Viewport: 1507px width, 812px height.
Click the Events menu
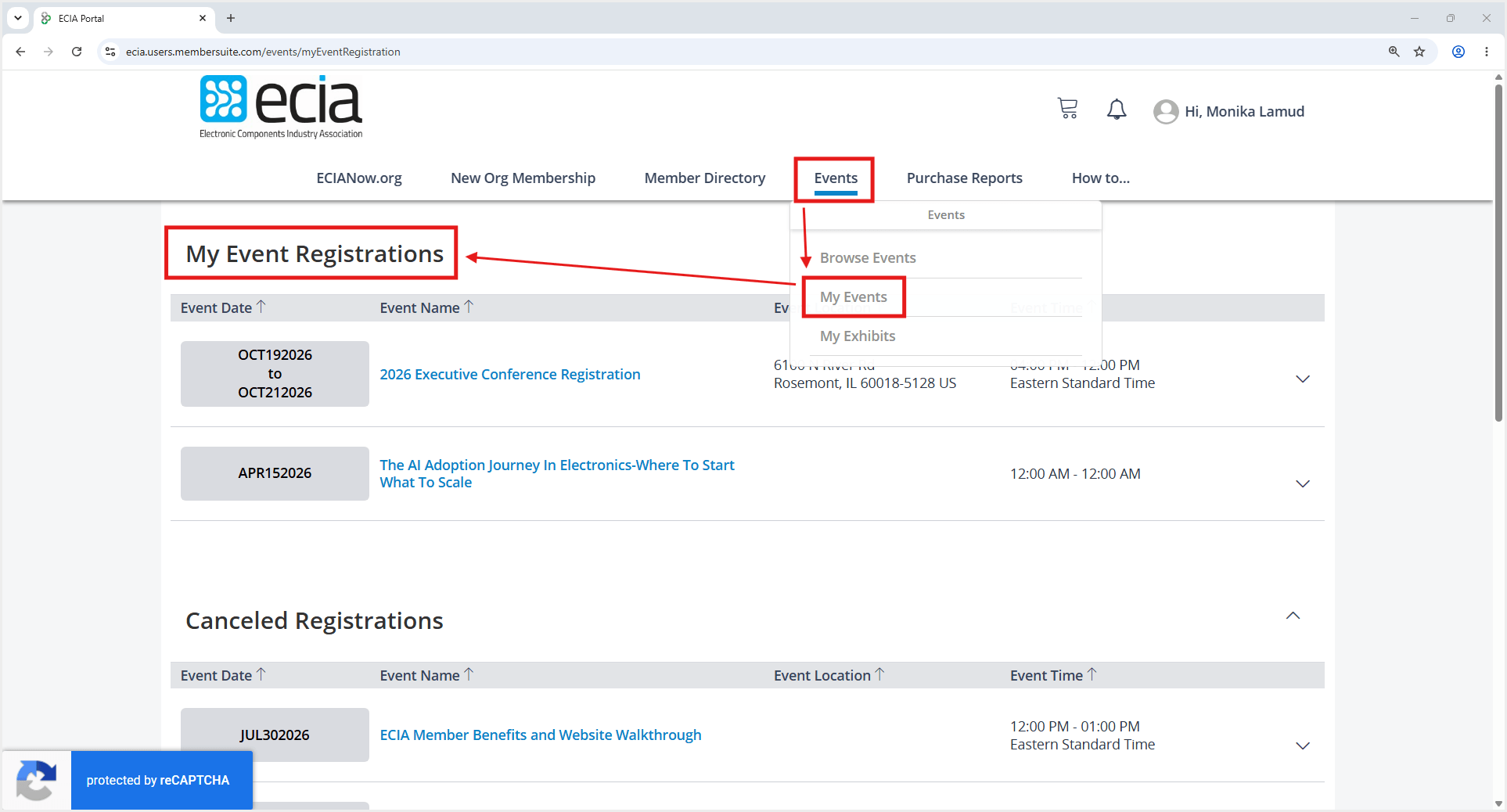coord(836,178)
